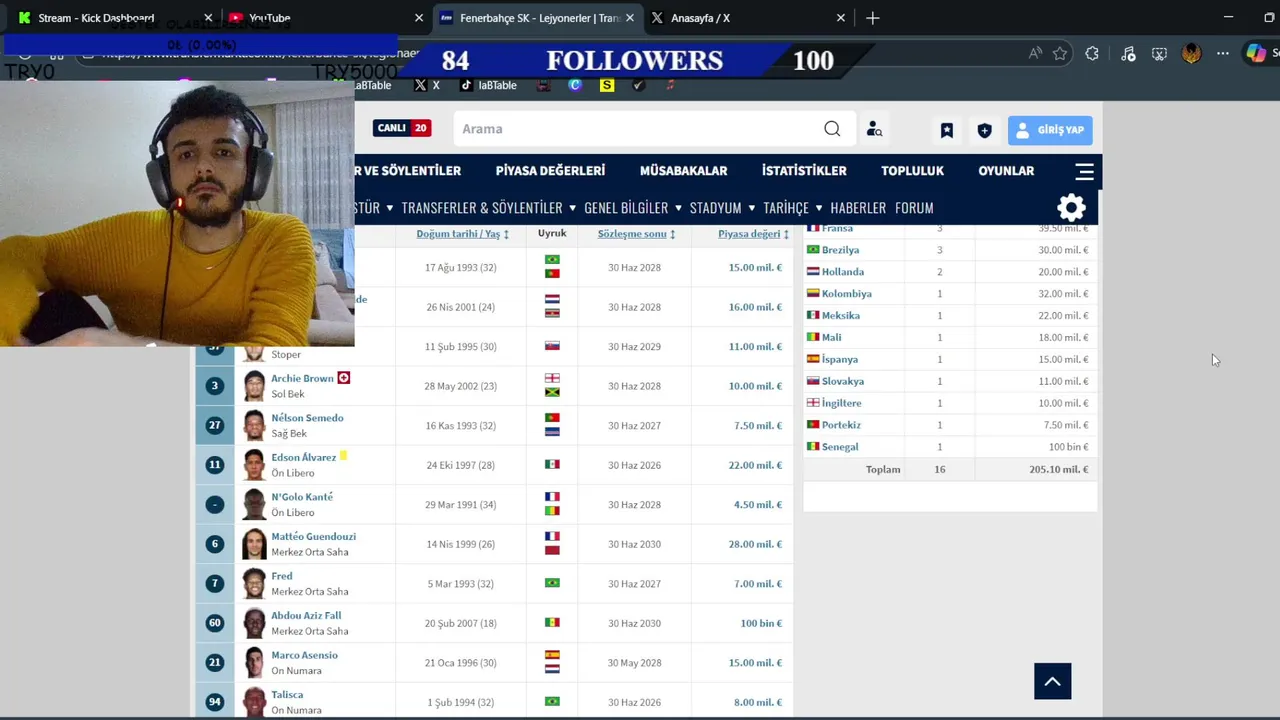The image size is (1280, 720).
Task: Click the X bookmark in bookmarks bar
Action: [x=427, y=85]
